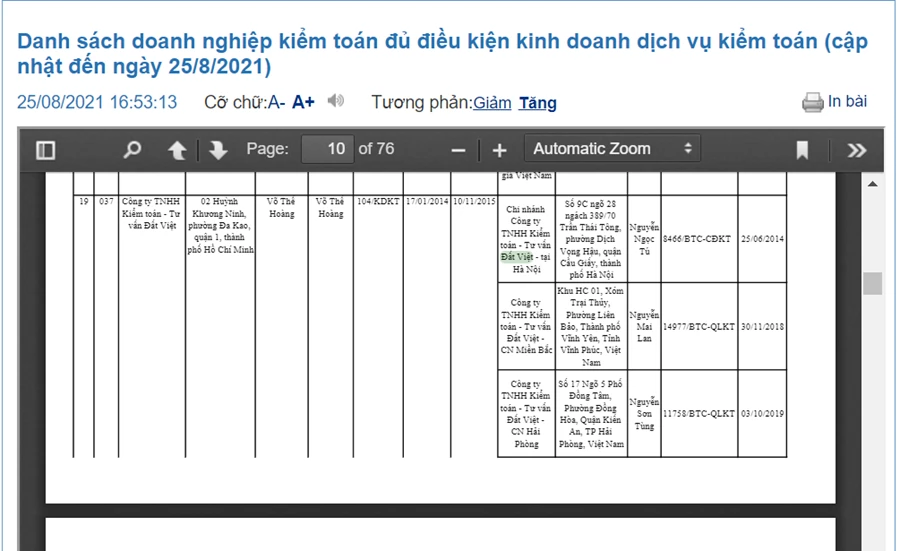This screenshot has height=551, width=900.
Task: Decrease font size with A-
Action: [x=276, y=102]
